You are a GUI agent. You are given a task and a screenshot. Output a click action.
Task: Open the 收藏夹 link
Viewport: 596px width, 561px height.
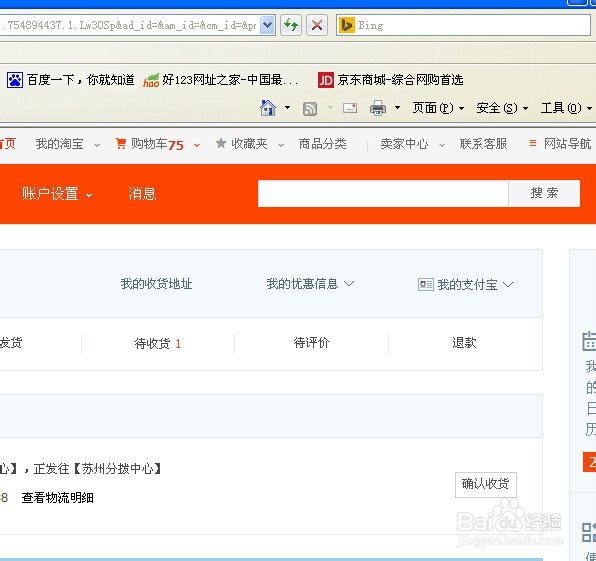click(x=249, y=144)
